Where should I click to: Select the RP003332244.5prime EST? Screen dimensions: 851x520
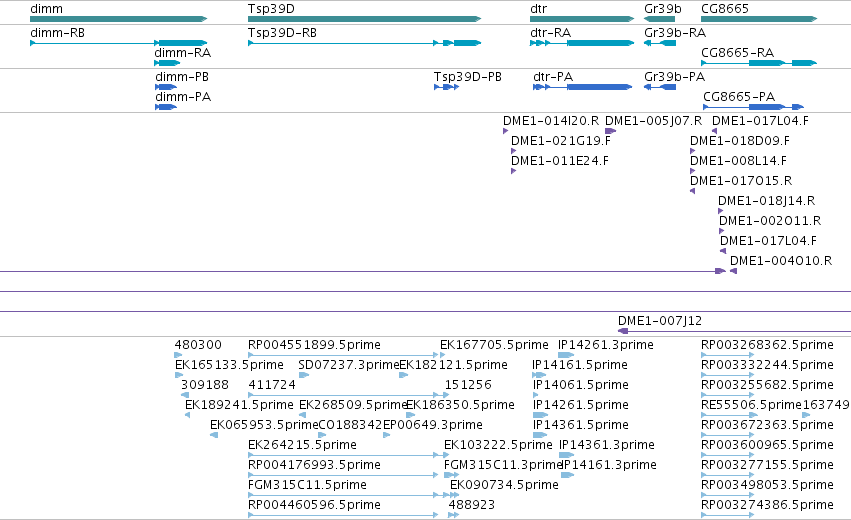[727, 375]
